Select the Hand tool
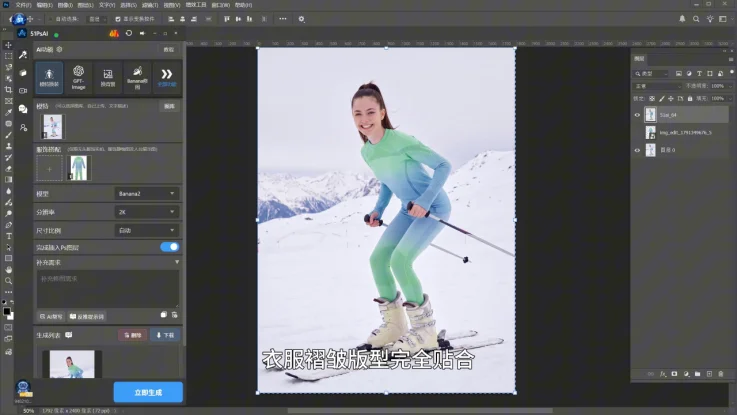The height and width of the screenshot is (415, 737). point(8,269)
